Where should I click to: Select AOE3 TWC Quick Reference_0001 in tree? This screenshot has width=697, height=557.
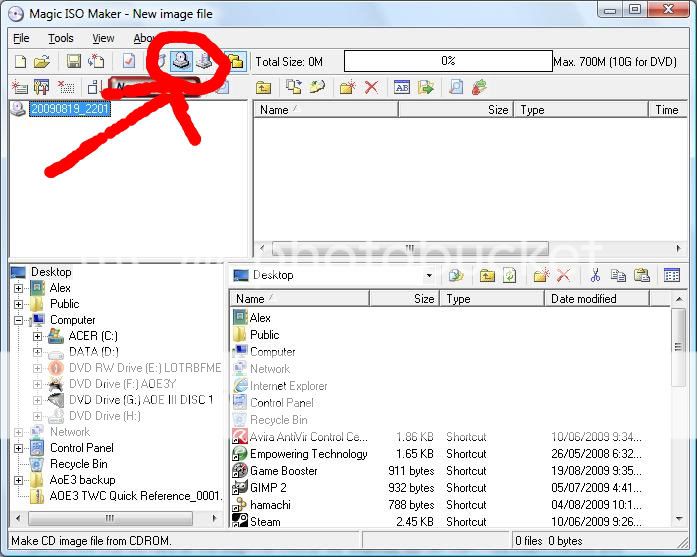pos(136,496)
